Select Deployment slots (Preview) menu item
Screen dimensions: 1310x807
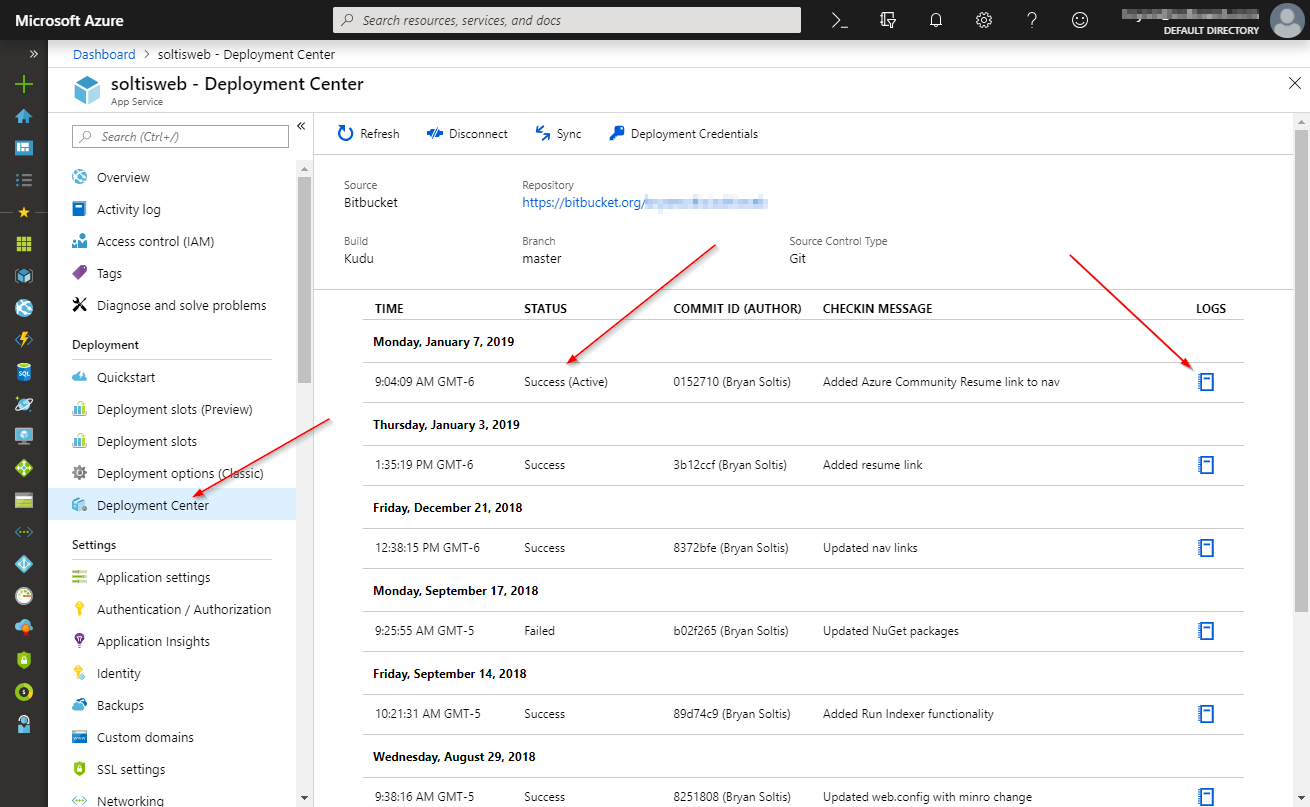174,409
